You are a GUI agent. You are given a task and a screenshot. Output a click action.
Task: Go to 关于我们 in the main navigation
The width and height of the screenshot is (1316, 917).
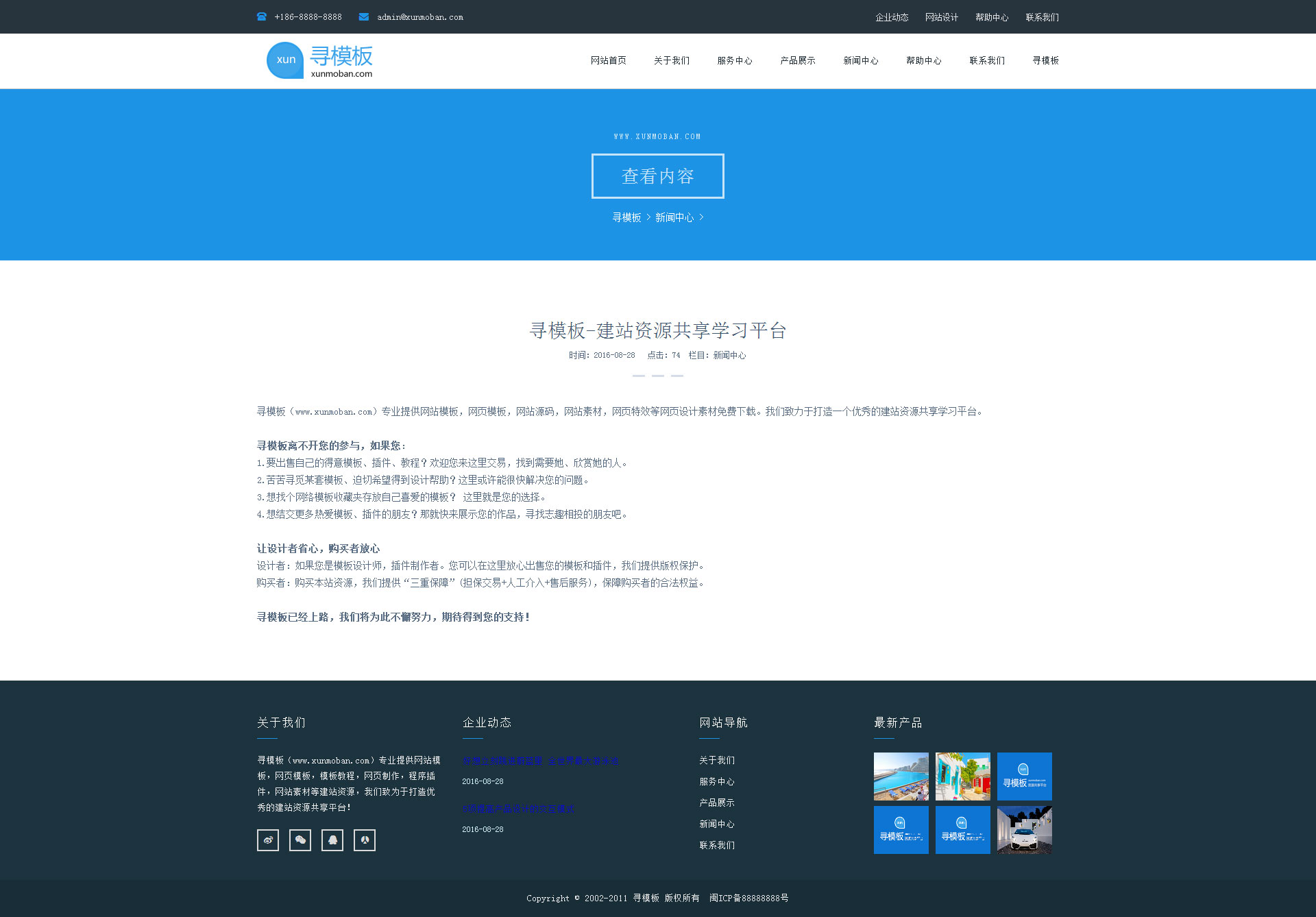click(x=671, y=60)
